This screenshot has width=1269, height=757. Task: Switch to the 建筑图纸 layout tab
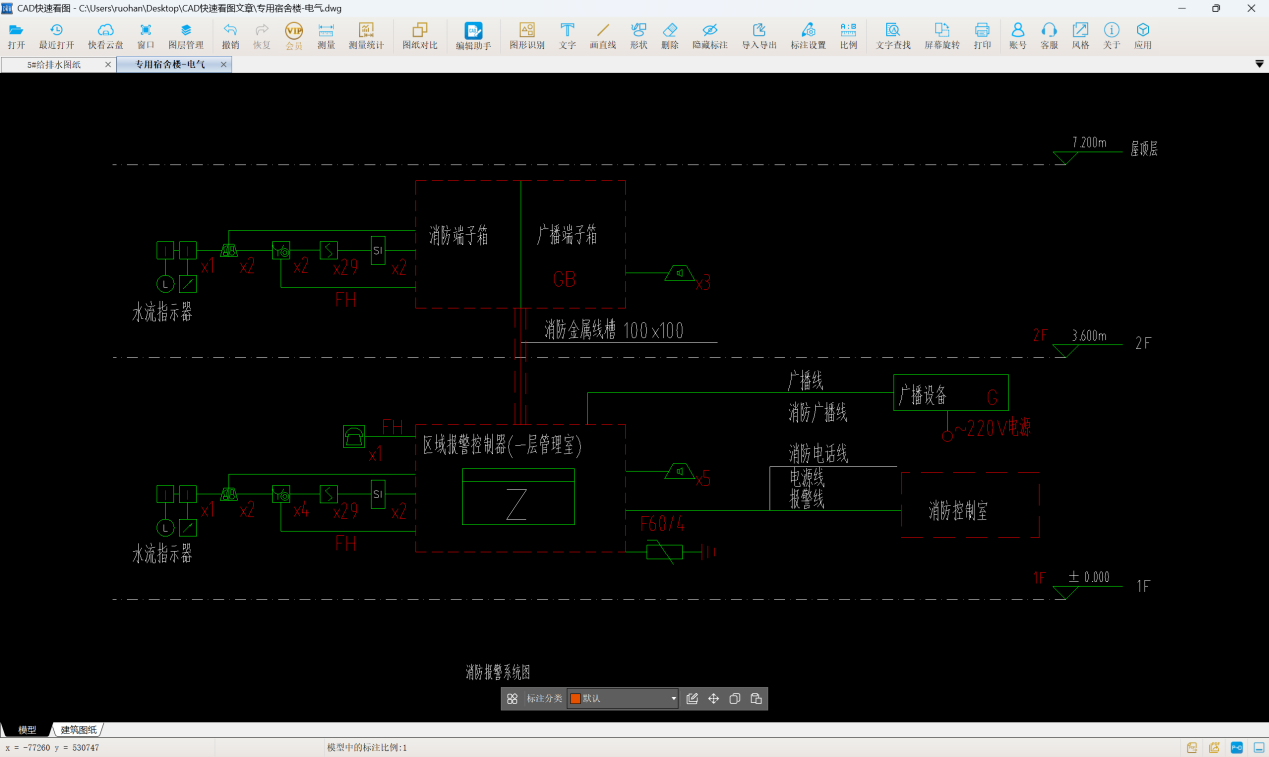coord(79,730)
